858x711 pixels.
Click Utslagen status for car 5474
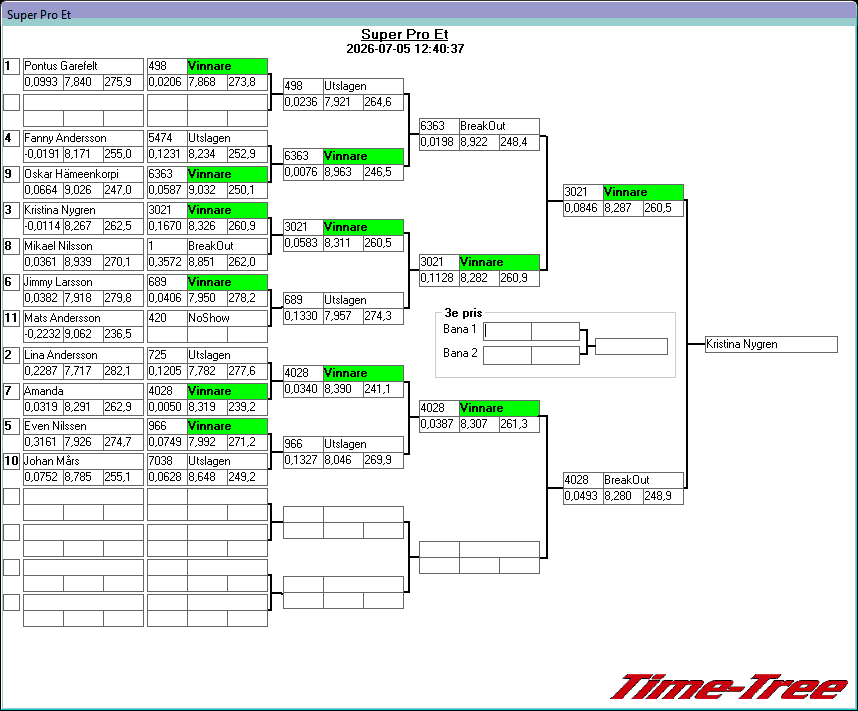pyautogui.click(x=227, y=138)
